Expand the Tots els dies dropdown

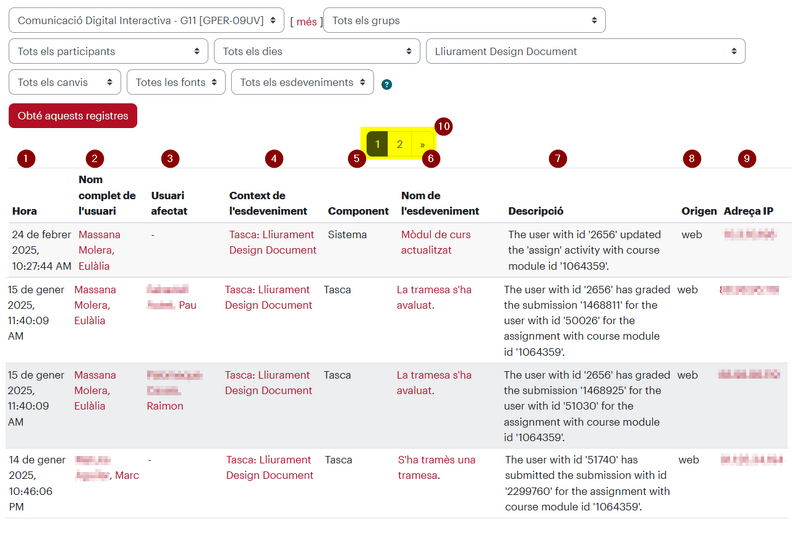point(317,52)
